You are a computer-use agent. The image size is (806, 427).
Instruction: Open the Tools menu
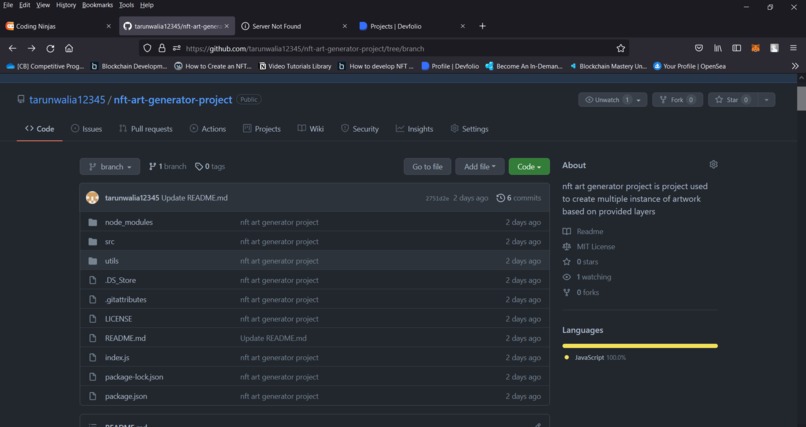[126, 5]
